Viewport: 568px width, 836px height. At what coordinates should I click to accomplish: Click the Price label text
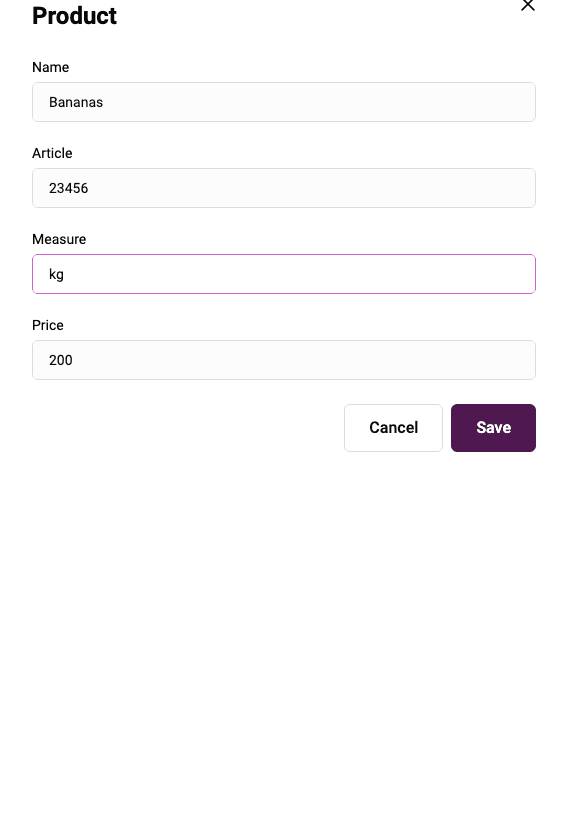(x=48, y=325)
